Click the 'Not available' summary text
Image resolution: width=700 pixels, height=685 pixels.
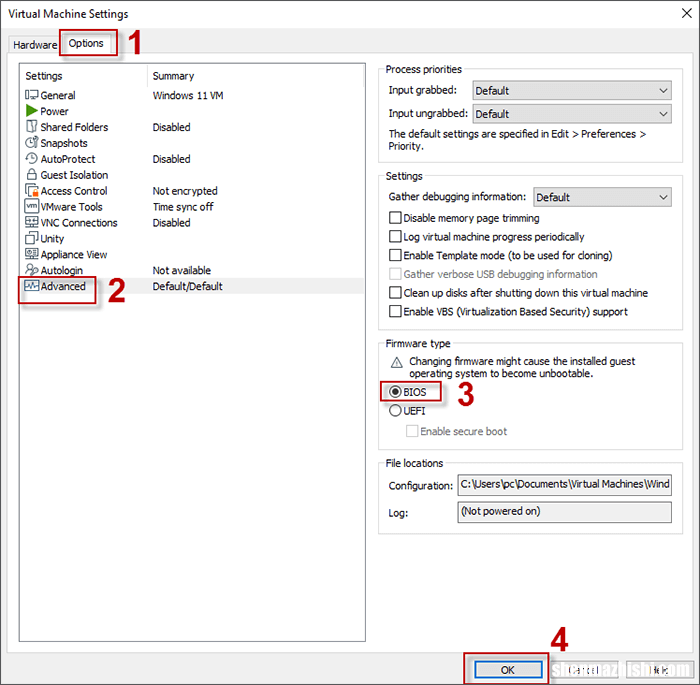pos(182,270)
